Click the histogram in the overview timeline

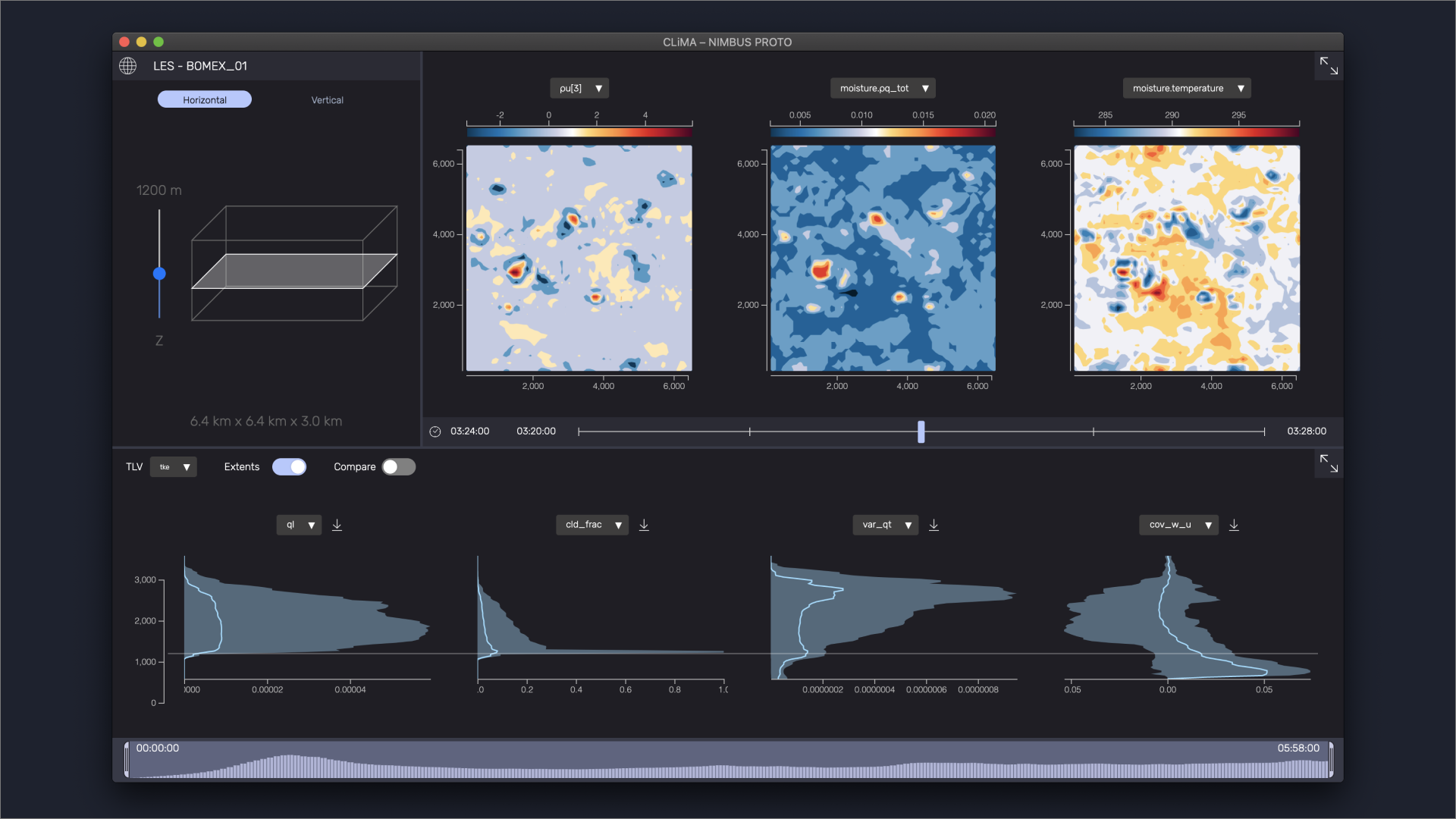(x=729, y=766)
